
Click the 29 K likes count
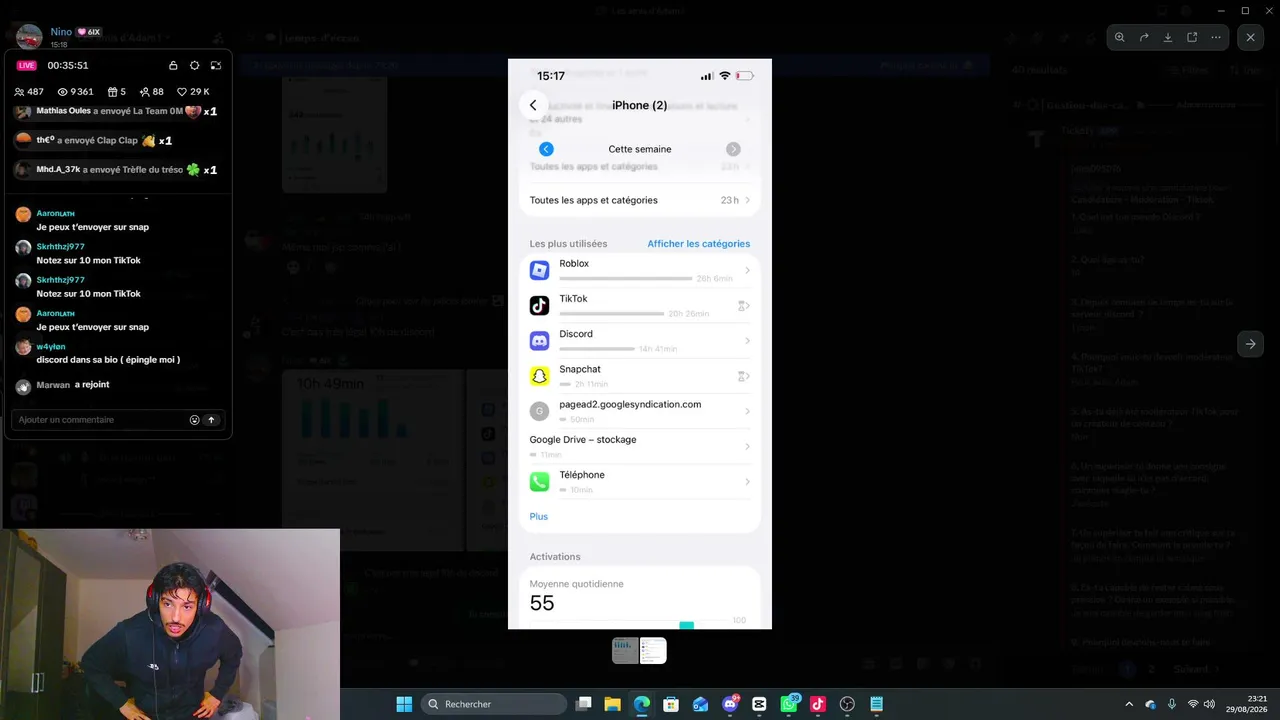click(x=193, y=92)
